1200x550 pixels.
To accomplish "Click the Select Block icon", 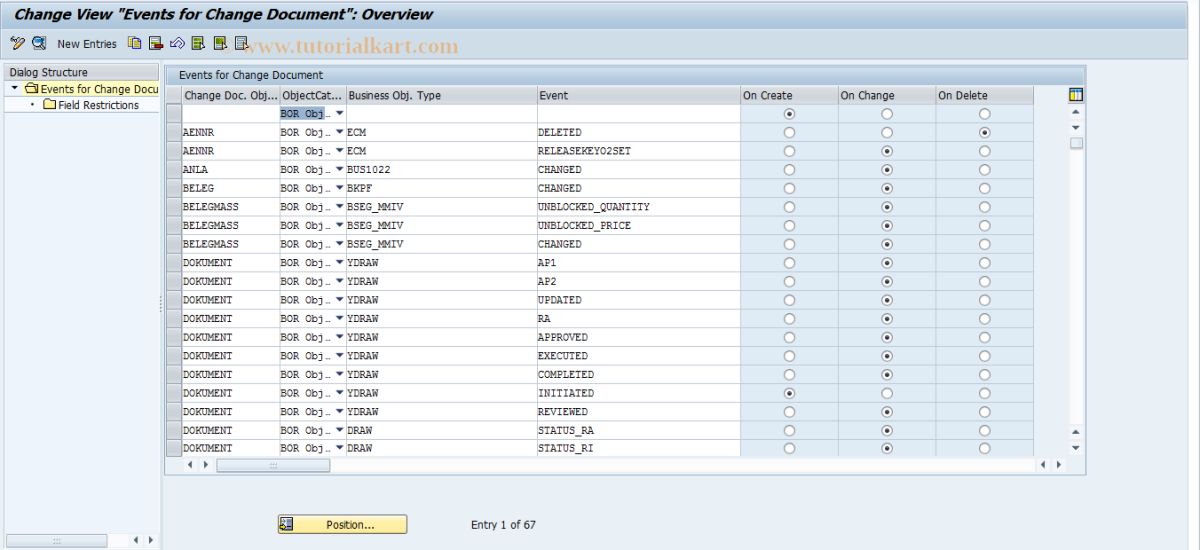I will point(219,43).
